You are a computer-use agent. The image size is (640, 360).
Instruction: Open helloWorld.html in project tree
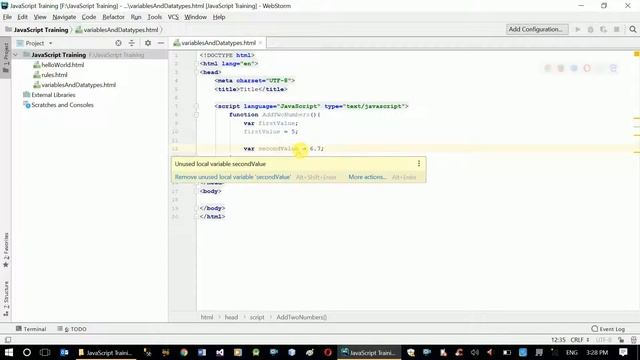(x=62, y=65)
